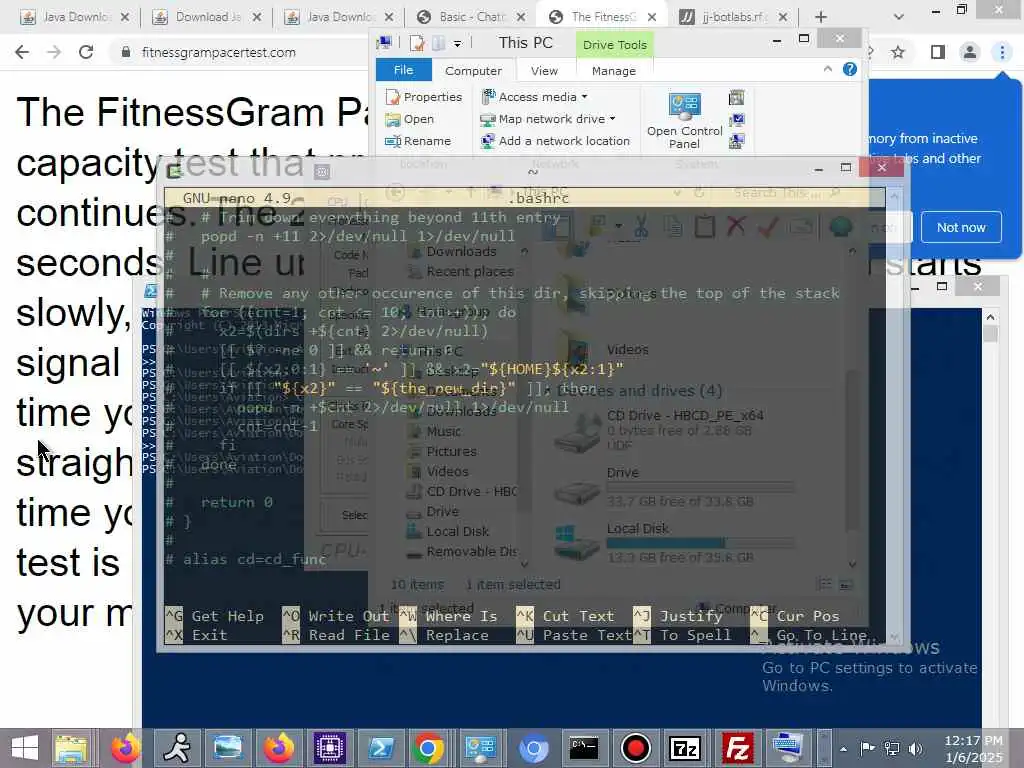
Task: Click the Google Chrome taskbar icon
Action: coord(428,748)
